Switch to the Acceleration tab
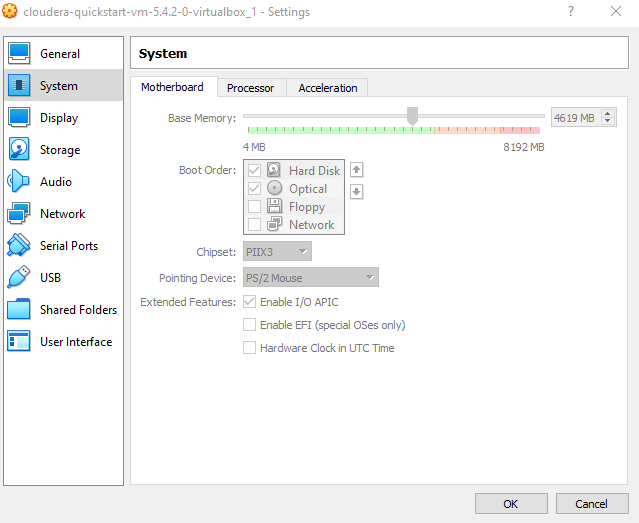The height and width of the screenshot is (523, 639). (x=328, y=88)
